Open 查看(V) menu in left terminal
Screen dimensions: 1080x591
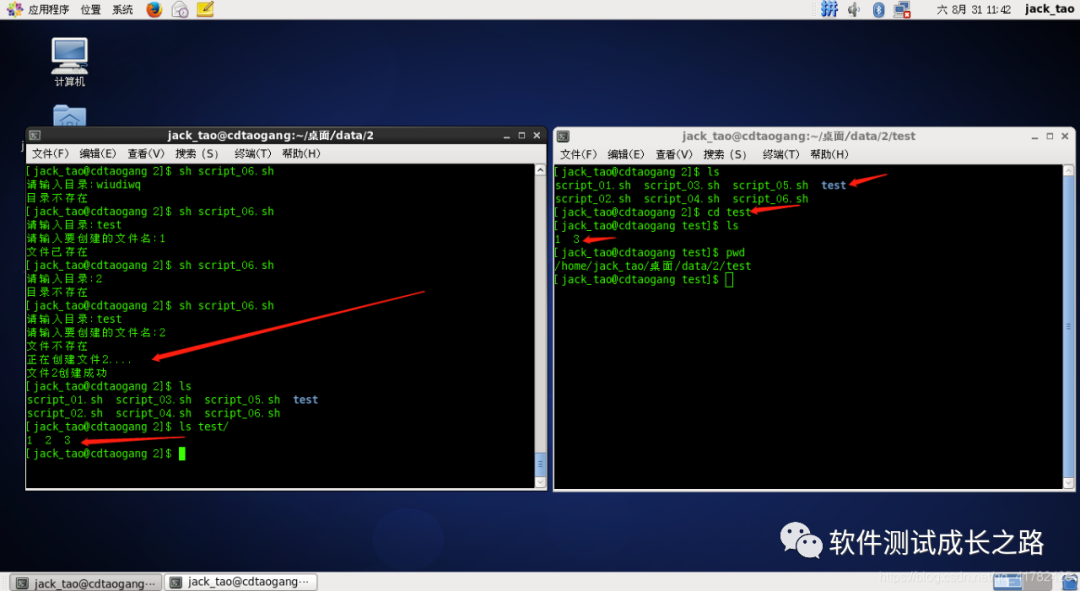[146, 154]
